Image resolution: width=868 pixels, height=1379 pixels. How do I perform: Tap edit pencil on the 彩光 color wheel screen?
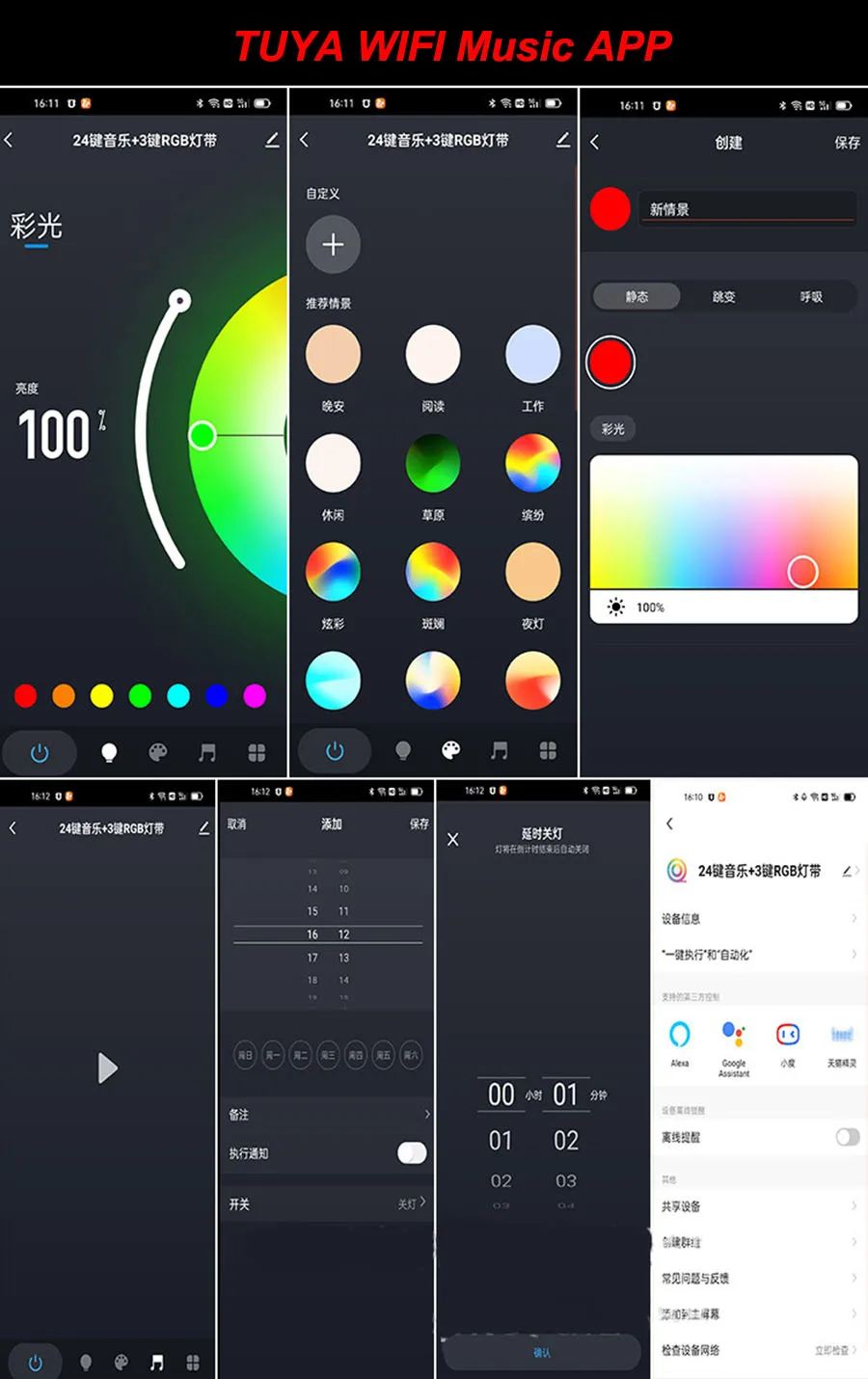point(272,140)
